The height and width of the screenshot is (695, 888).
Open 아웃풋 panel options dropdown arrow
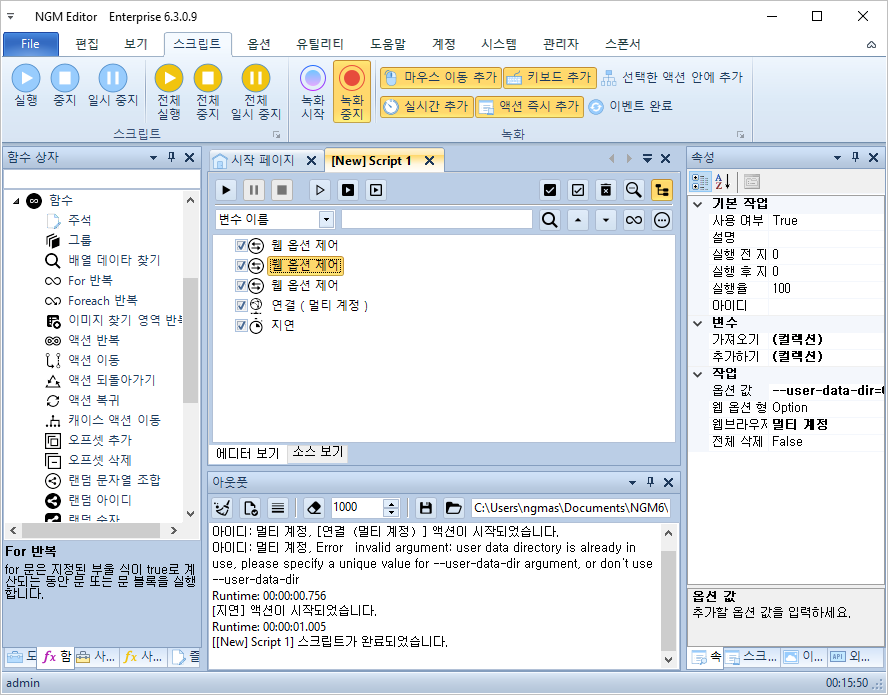(632, 483)
